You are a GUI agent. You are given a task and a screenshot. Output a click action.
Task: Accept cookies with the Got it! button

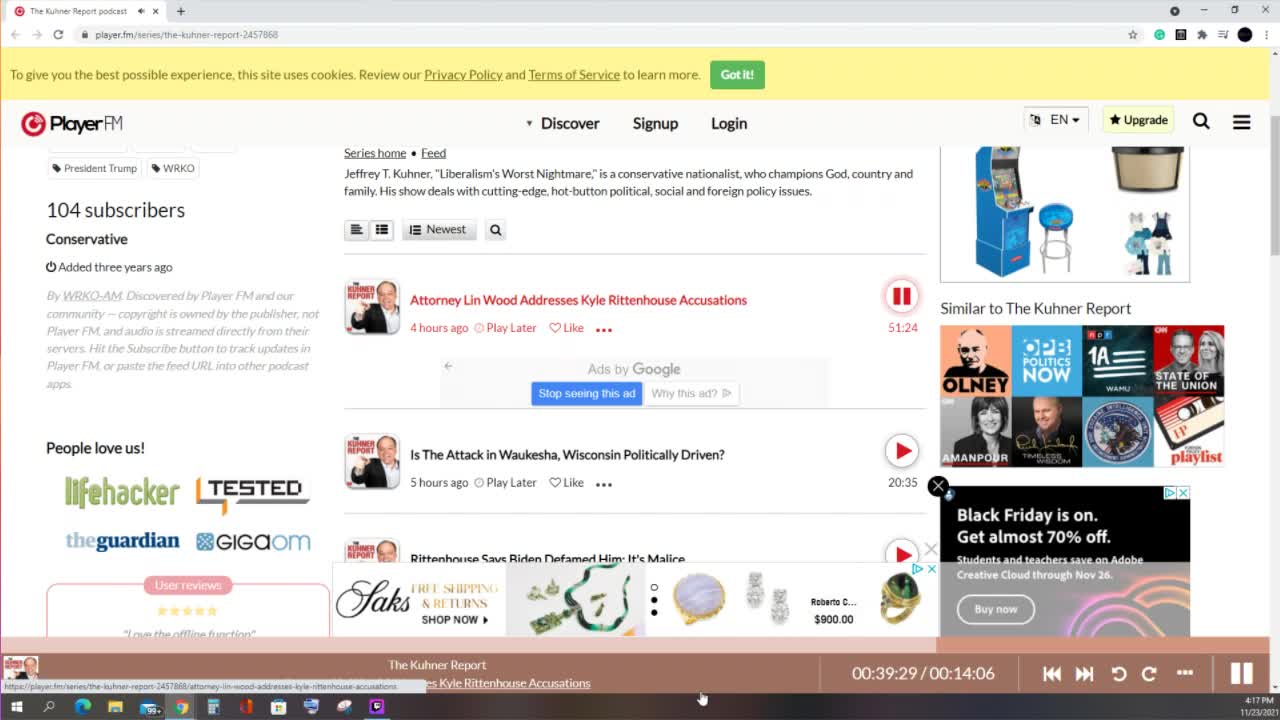tap(737, 75)
